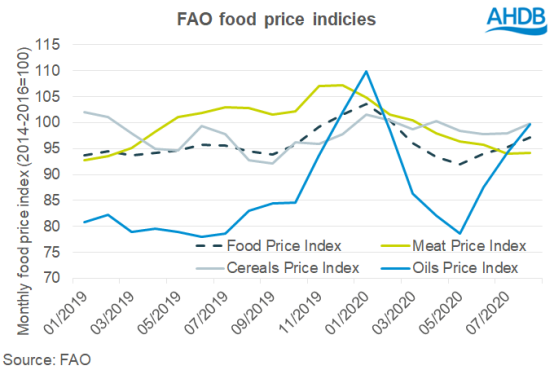Click the oils index peak at 01/2020
The width and height of the screenshot is (554, 370).
tap(366, 71)
